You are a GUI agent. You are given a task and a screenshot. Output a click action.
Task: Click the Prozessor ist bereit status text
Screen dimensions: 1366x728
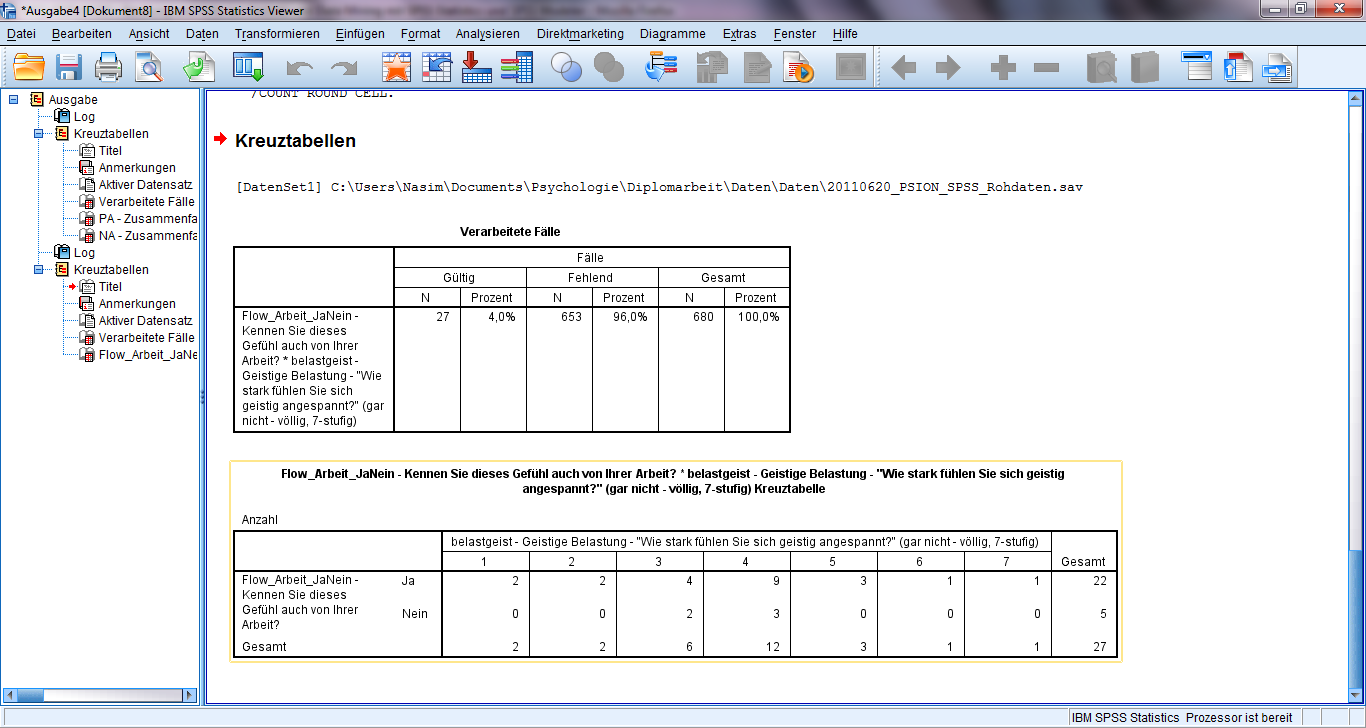coord(1239,717)
